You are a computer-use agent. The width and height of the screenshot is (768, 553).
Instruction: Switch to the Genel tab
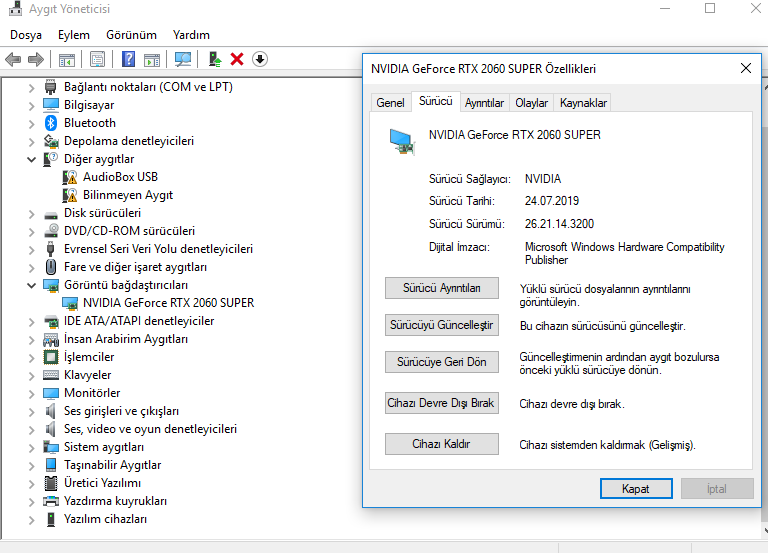point(390,103)
